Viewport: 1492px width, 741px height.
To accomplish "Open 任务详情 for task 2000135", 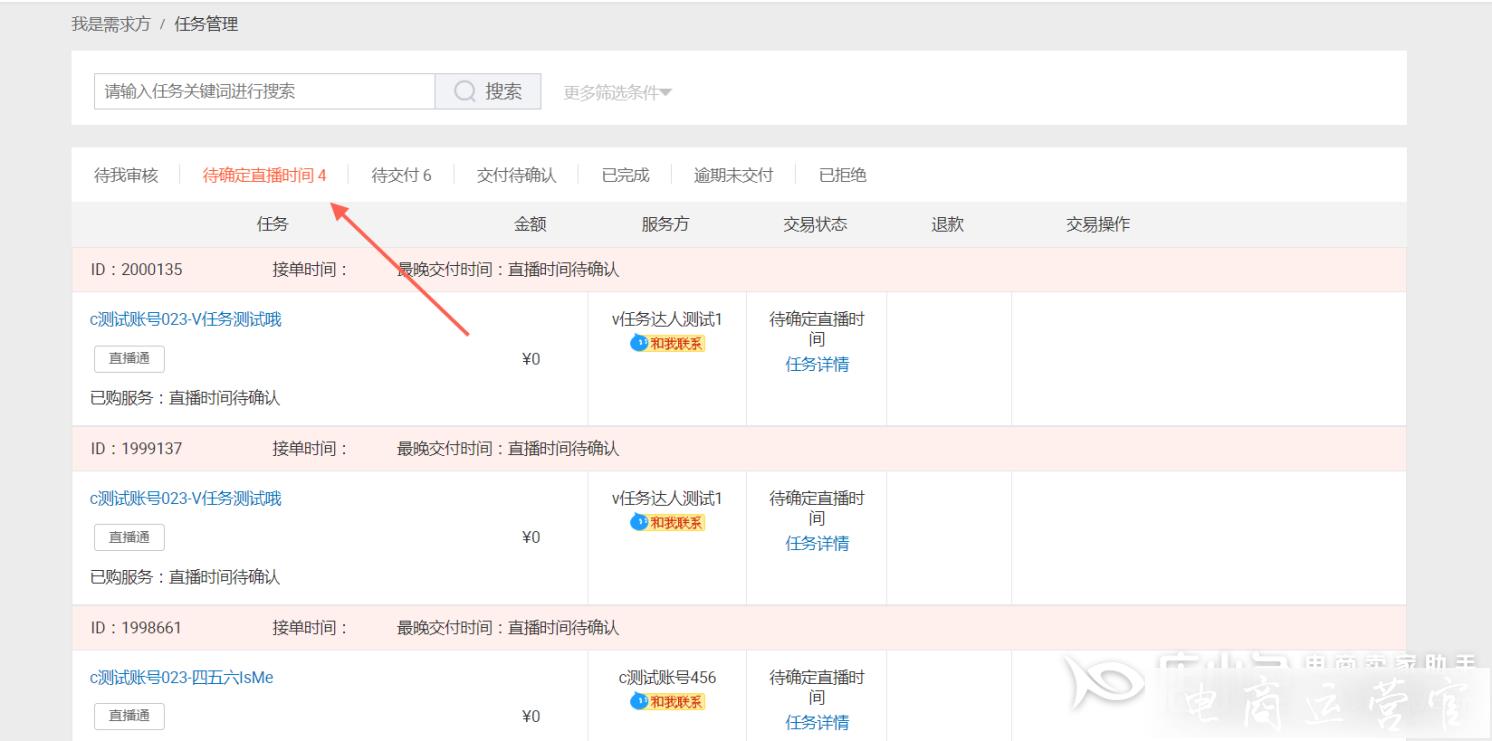I will point(817,365).
